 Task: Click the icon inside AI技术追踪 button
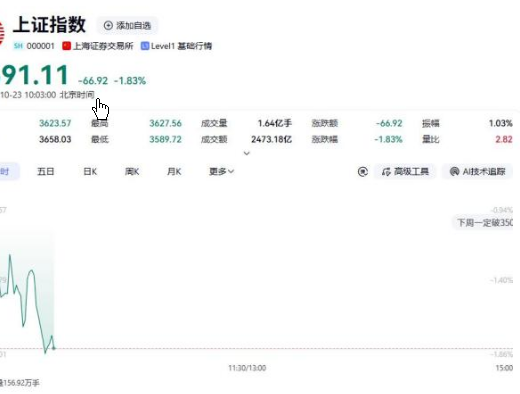[454, 172]
